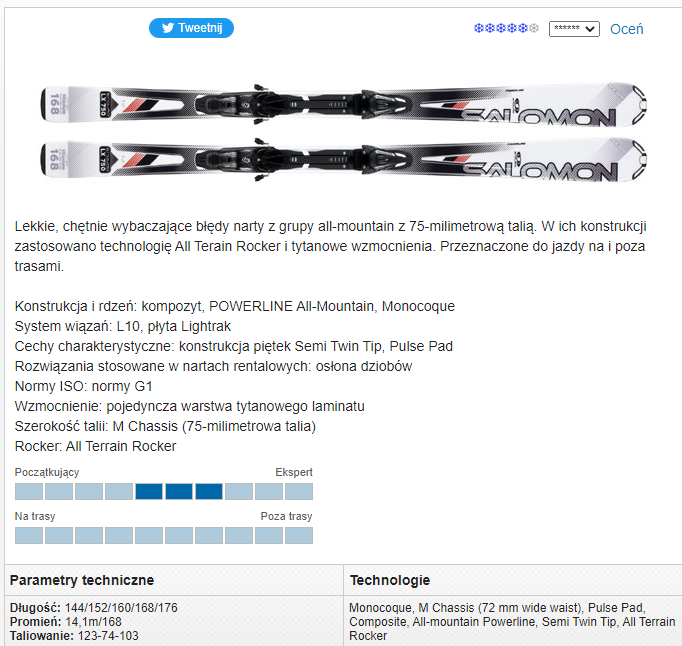
Task: Click the fourth blue snowflake rating icon
Action: [x=512, y=28]
